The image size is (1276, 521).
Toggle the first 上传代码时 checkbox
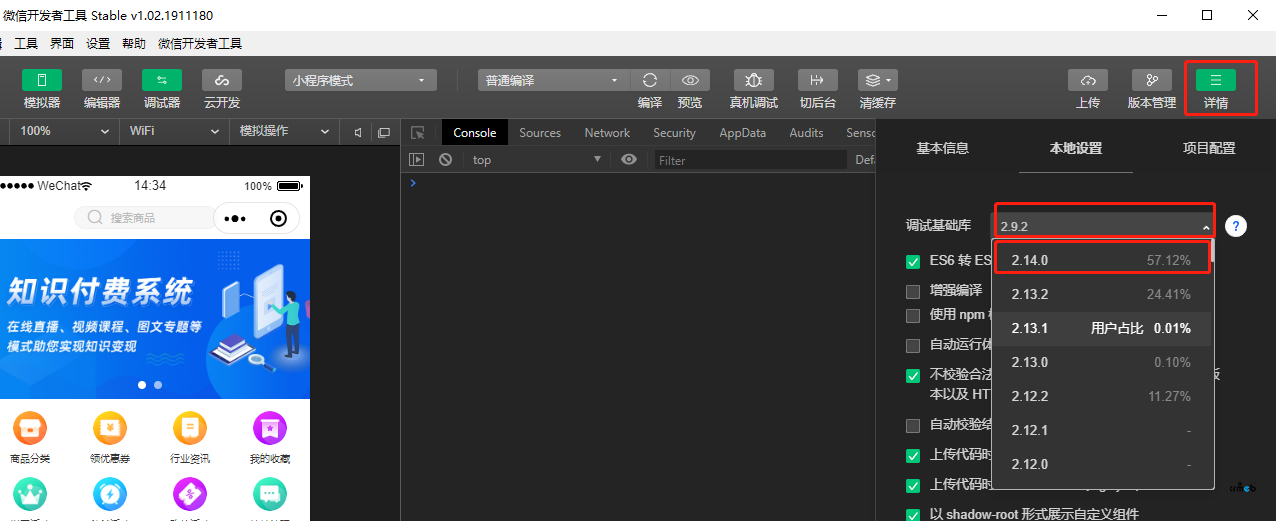[913, 456]
